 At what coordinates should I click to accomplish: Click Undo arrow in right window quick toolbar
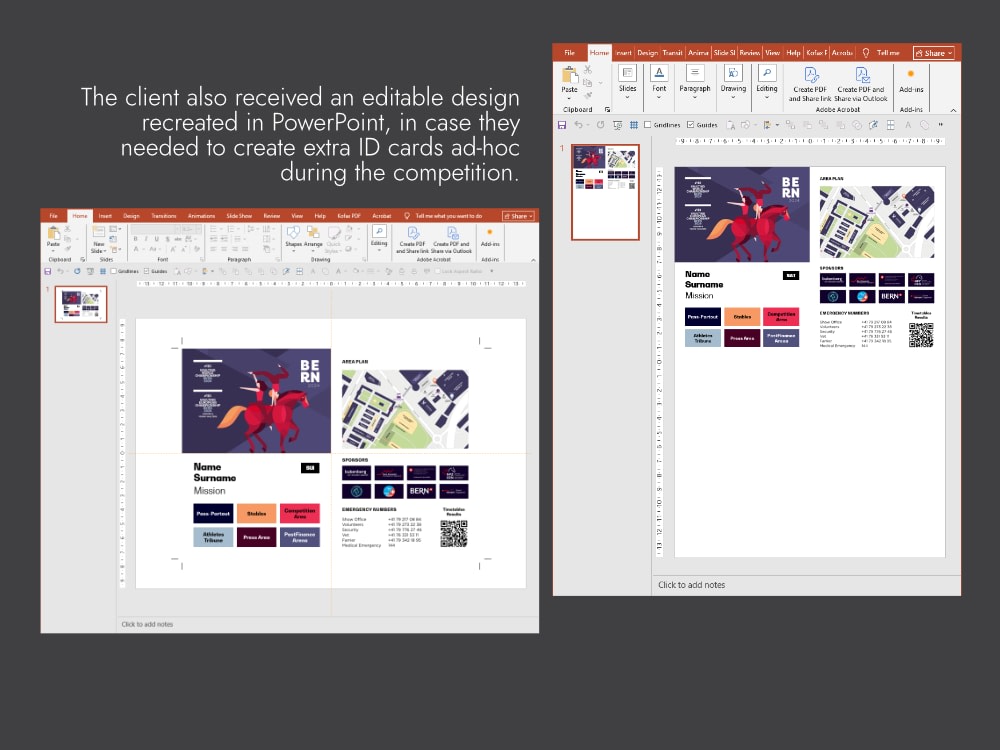[x=578, y=125]
